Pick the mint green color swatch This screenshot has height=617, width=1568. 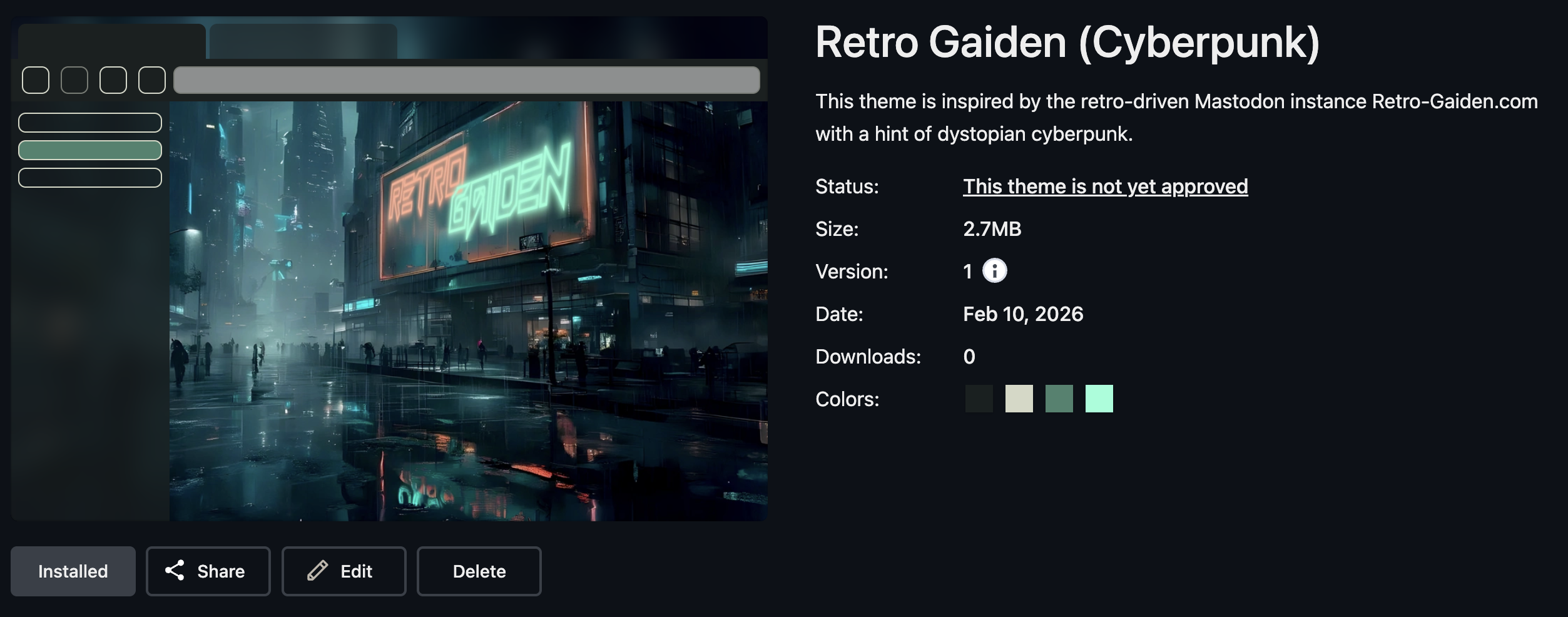(1099, 399)
